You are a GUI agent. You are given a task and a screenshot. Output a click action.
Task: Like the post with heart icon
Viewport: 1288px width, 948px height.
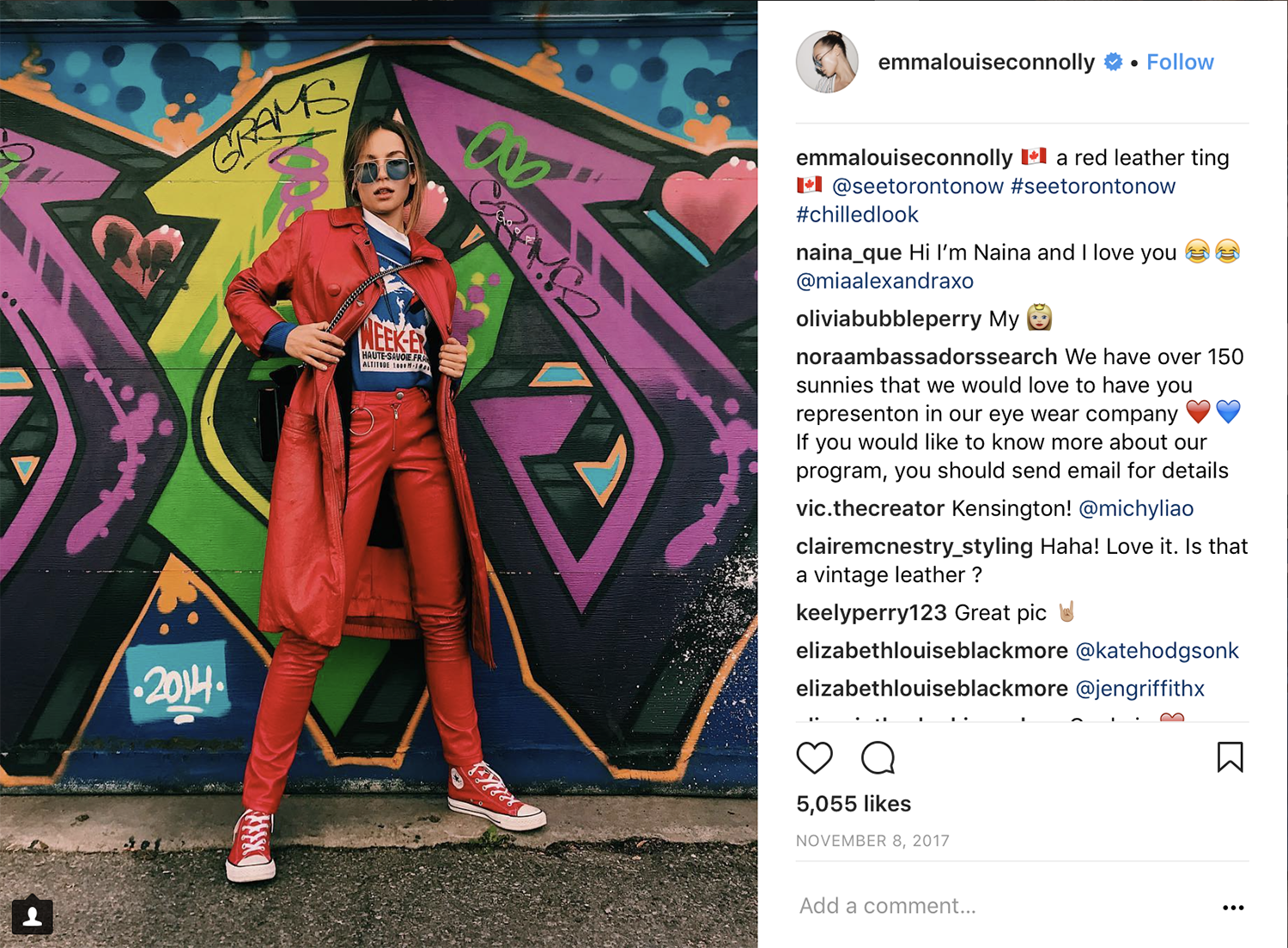[x=814, y=757]
